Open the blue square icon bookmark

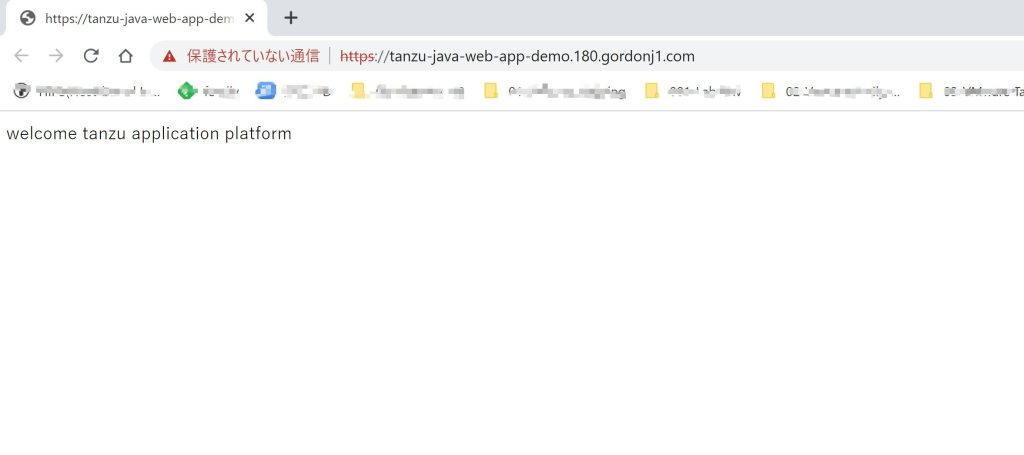pos(295,91)
